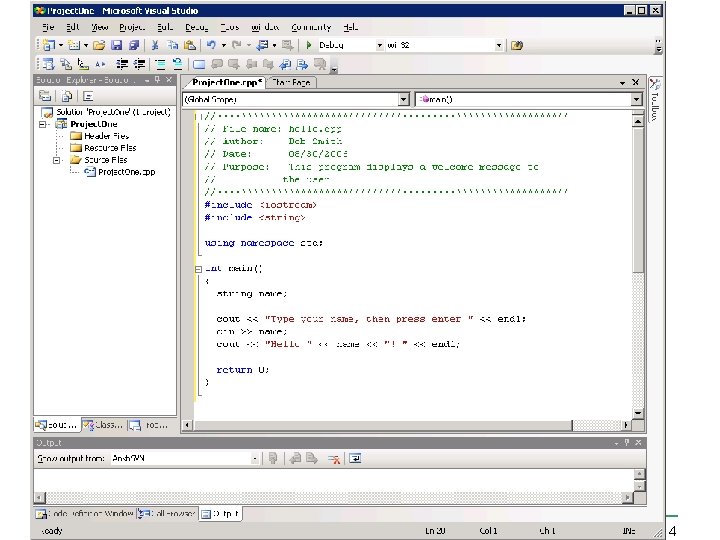720x540 pixels.
Task: Open the Win32 platform dropdown
Action: pyautogui.click(x=499, y=45)
